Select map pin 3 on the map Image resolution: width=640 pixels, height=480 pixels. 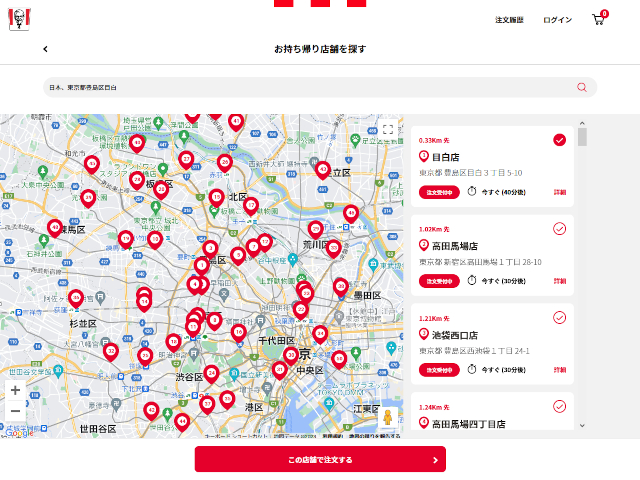(x=211, y=248)
